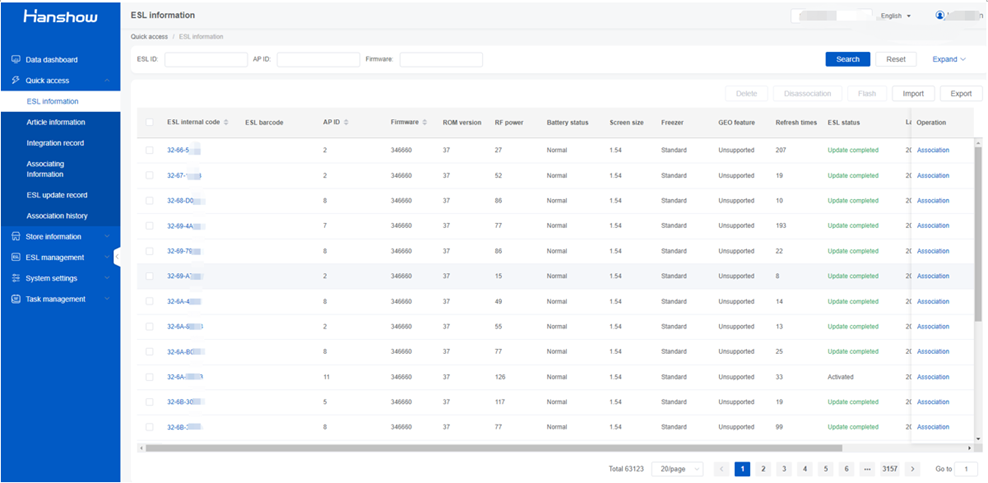Screen dimensions: 988x483
Task: Open ESL update record in the sidebar
Action: (60, 195)
